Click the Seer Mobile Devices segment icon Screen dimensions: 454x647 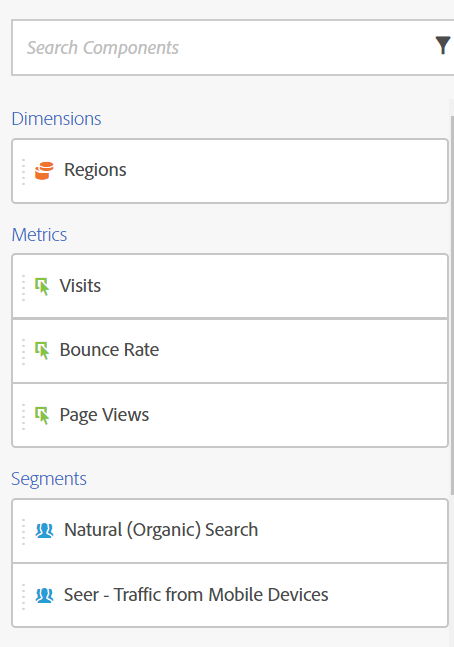click(x=44, y=595)
